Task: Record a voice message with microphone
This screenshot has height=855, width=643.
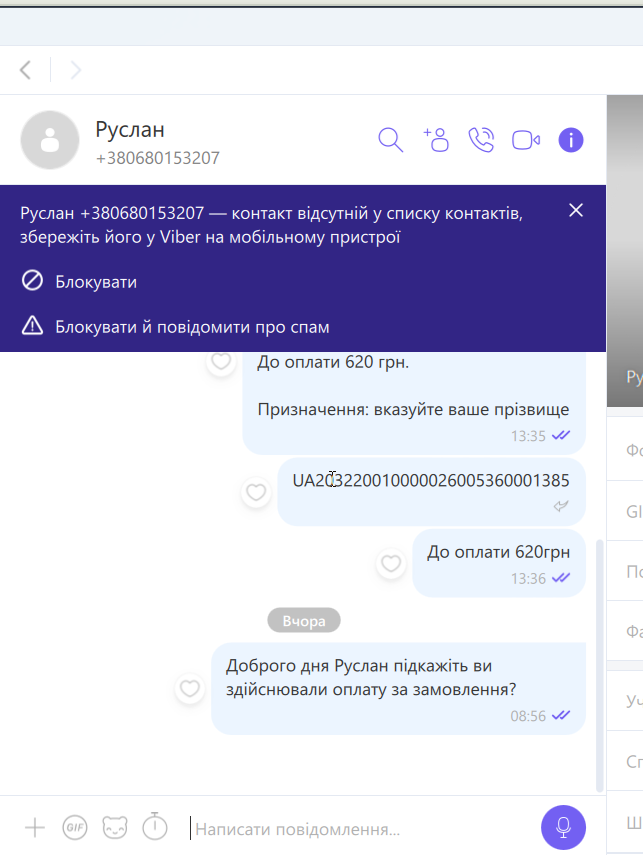Action: coord(563,827)
